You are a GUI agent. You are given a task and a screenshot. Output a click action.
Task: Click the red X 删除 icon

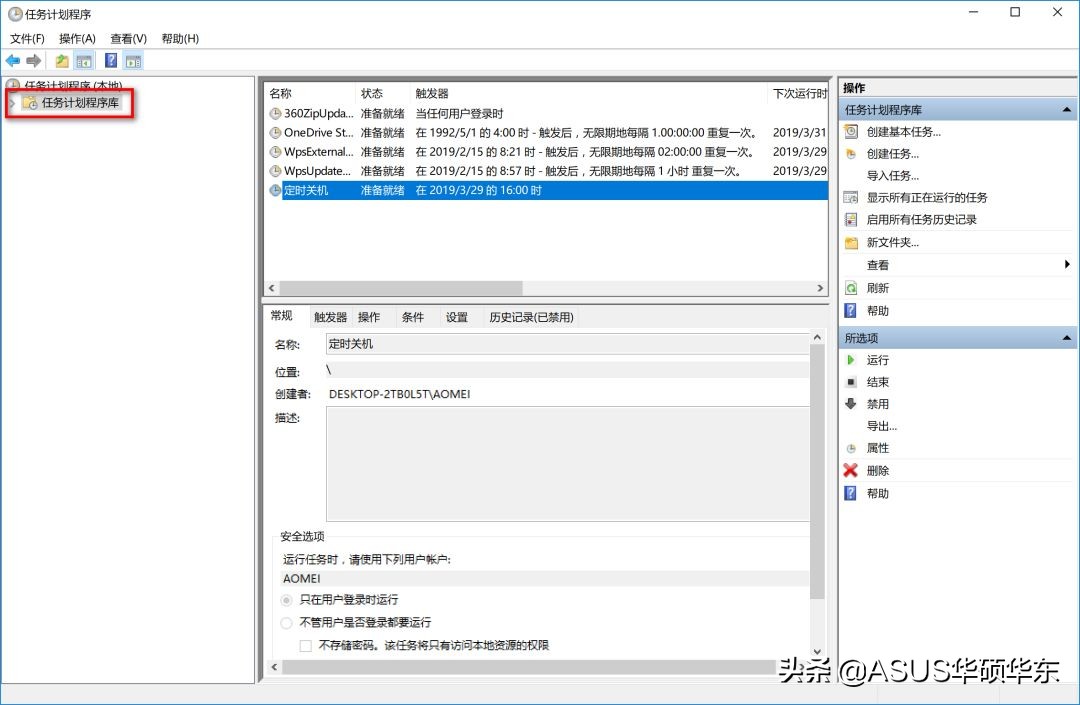[851, 470]
